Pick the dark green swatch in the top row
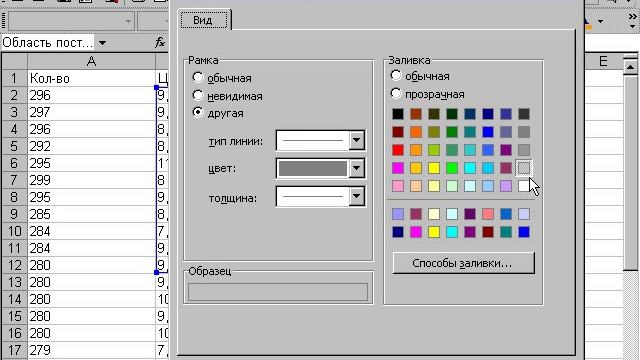This screenshot has height=360, width=640. pyautogui.click(x=452, y=114)
